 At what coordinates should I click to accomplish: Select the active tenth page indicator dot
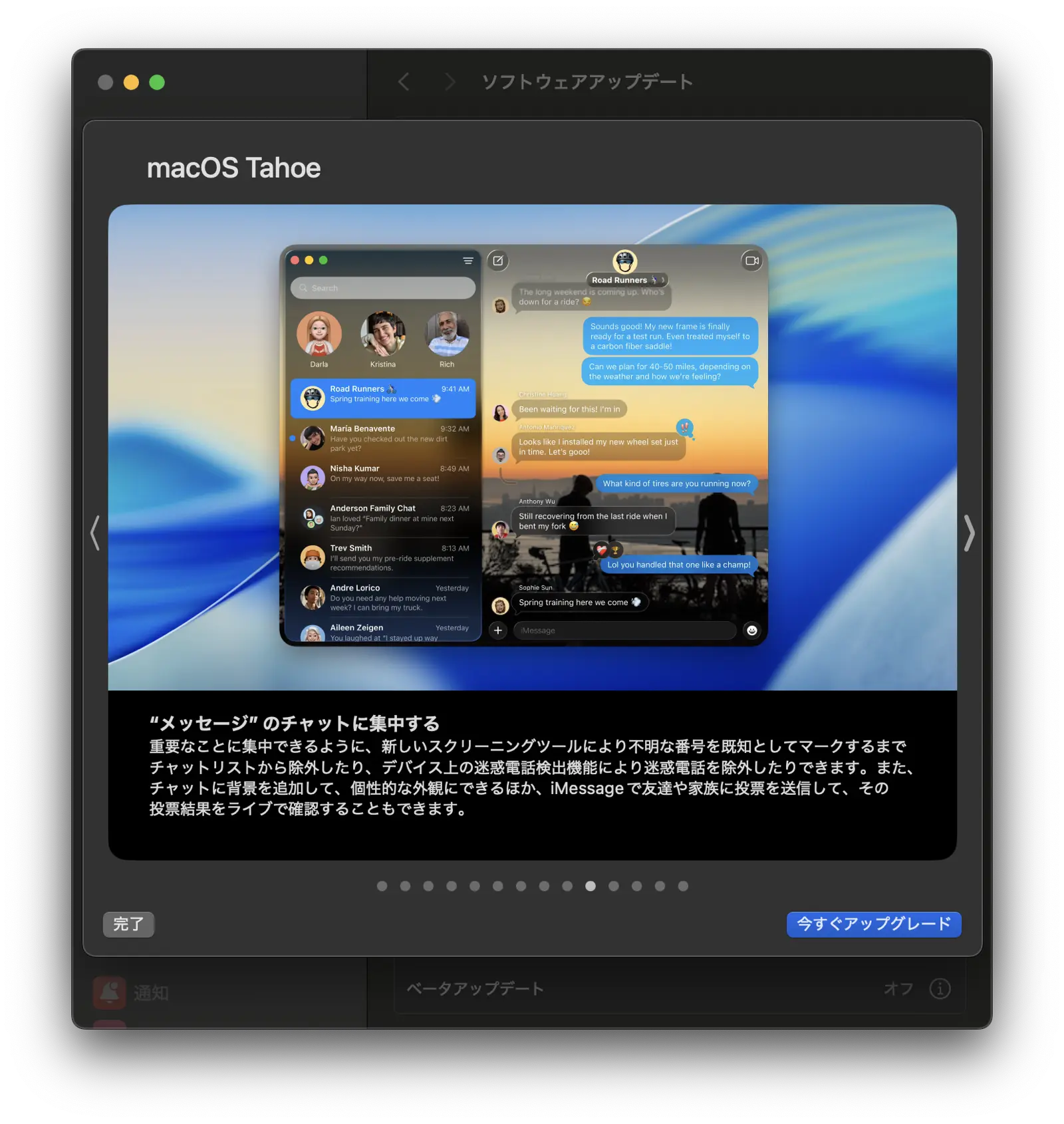591,886
